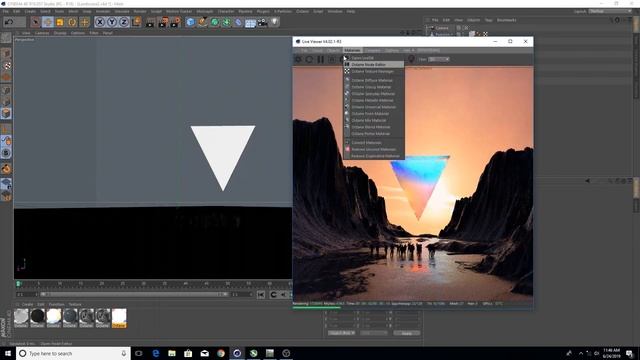Click the timeline start frame field

(27, 294)
